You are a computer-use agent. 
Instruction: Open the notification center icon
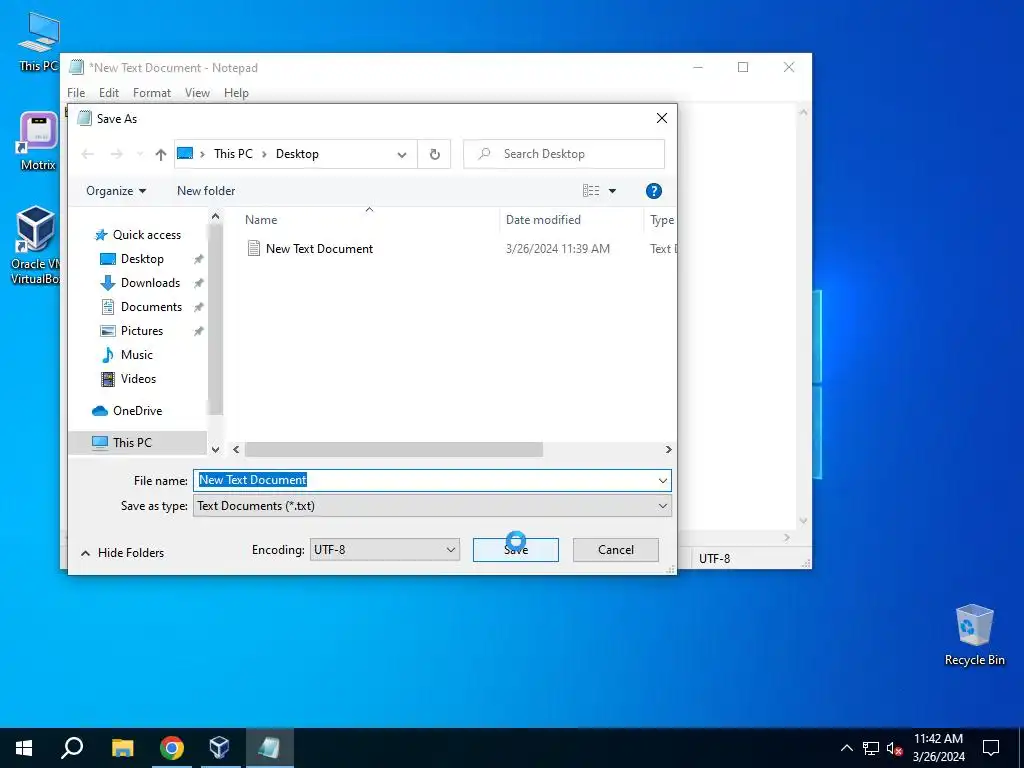click(991, 748)
